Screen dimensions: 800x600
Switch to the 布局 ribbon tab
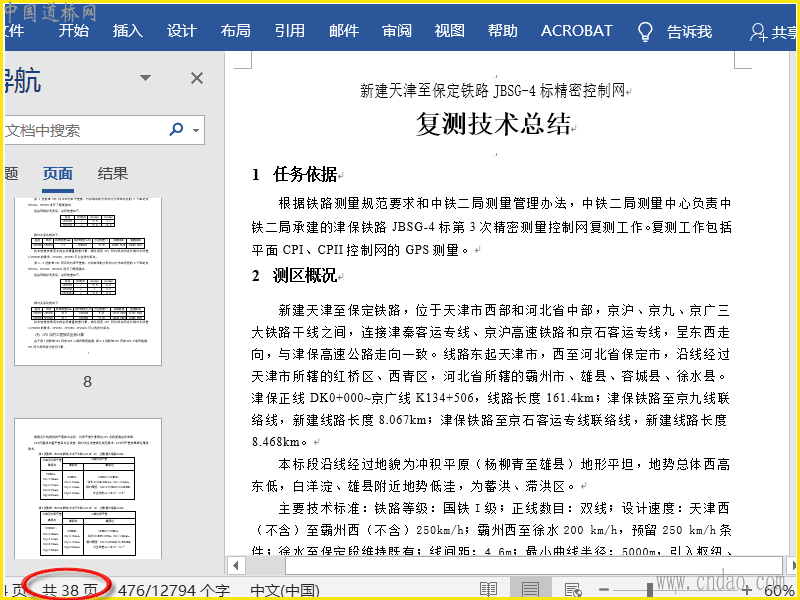pyautogui.click(x=235, y=31)
